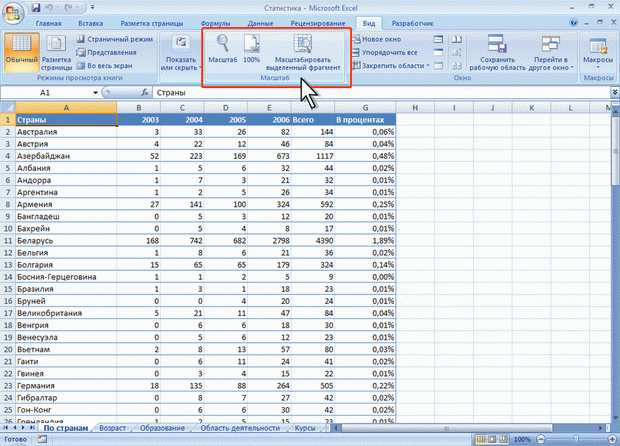Click Упорядочить все windows
This screenshot has width=620, height=446.
385,52
